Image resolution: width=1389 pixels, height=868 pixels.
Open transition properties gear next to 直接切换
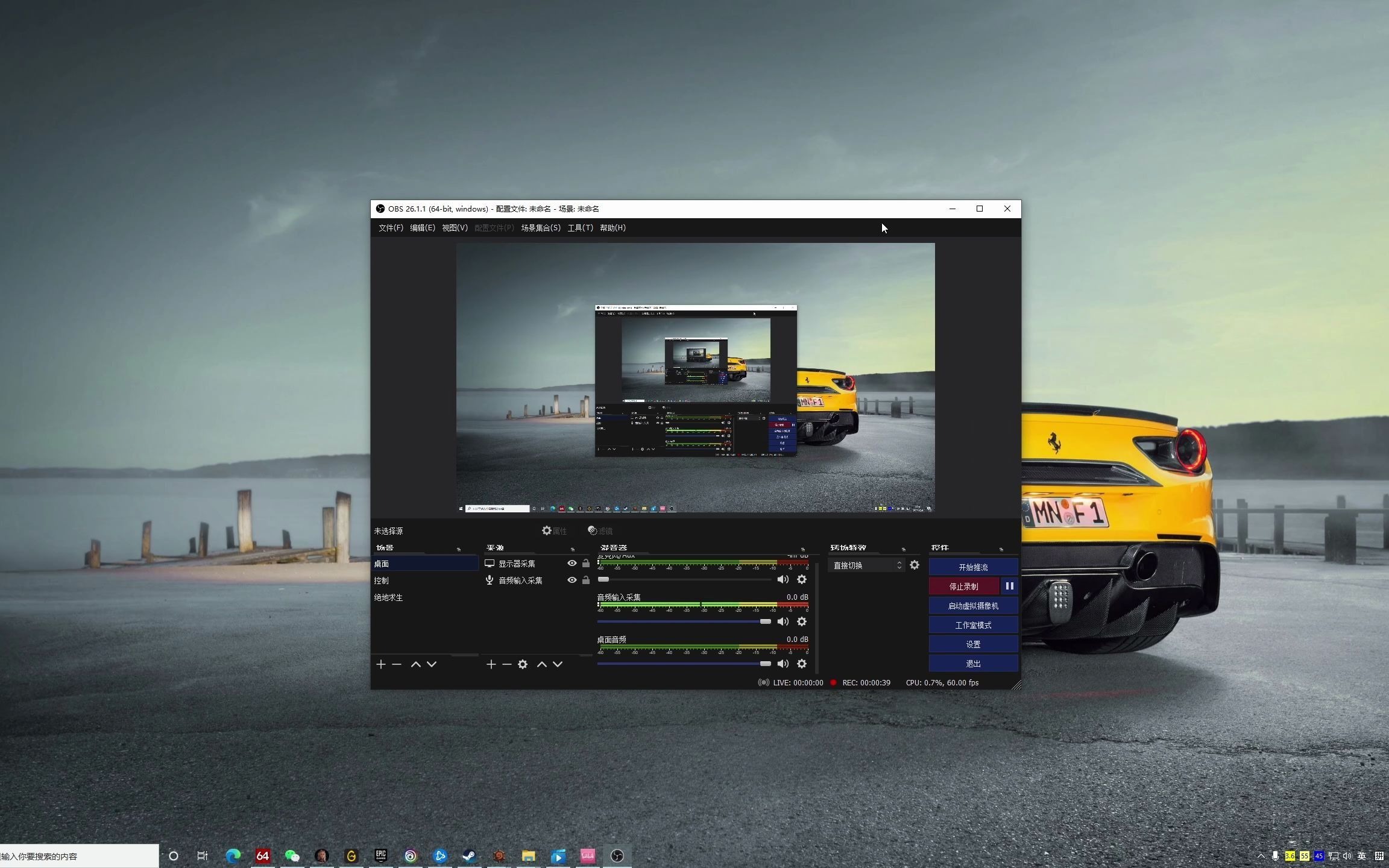pos(915,565)
